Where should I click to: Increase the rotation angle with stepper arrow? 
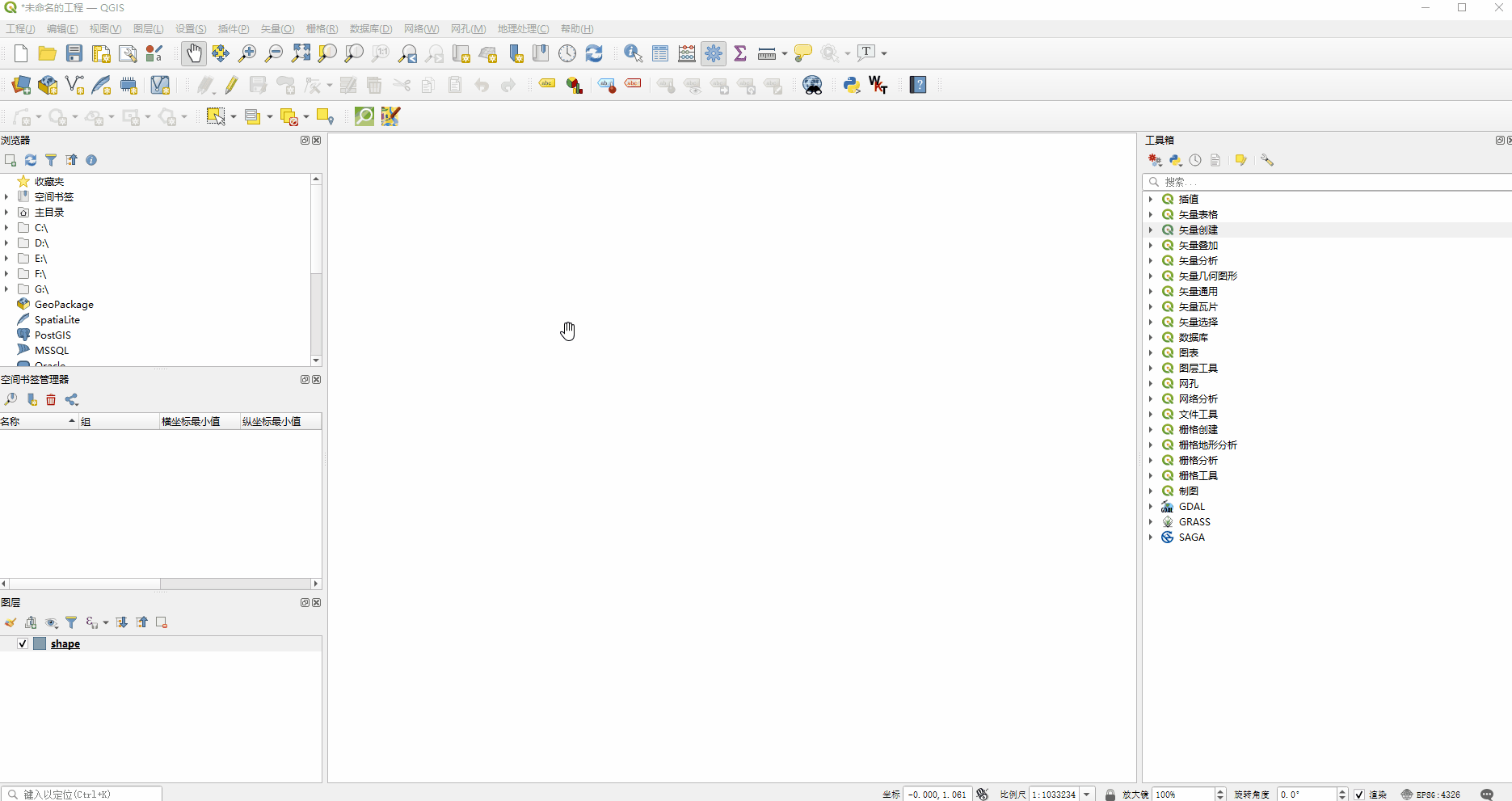[x=1342, y=791]
